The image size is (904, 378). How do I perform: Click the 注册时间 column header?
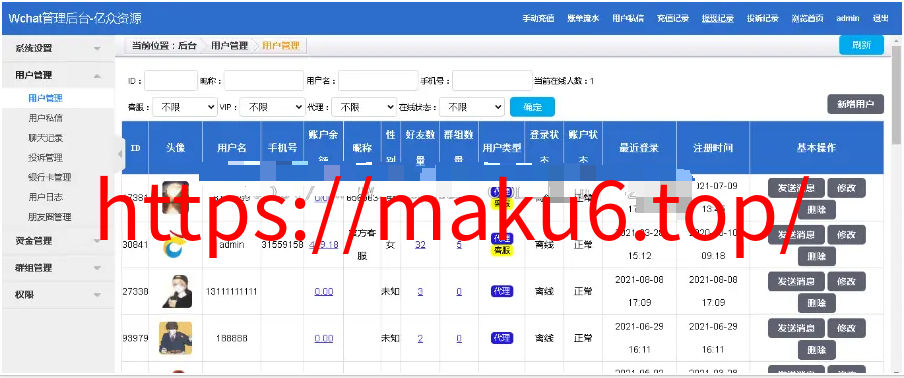coord(713,148)
